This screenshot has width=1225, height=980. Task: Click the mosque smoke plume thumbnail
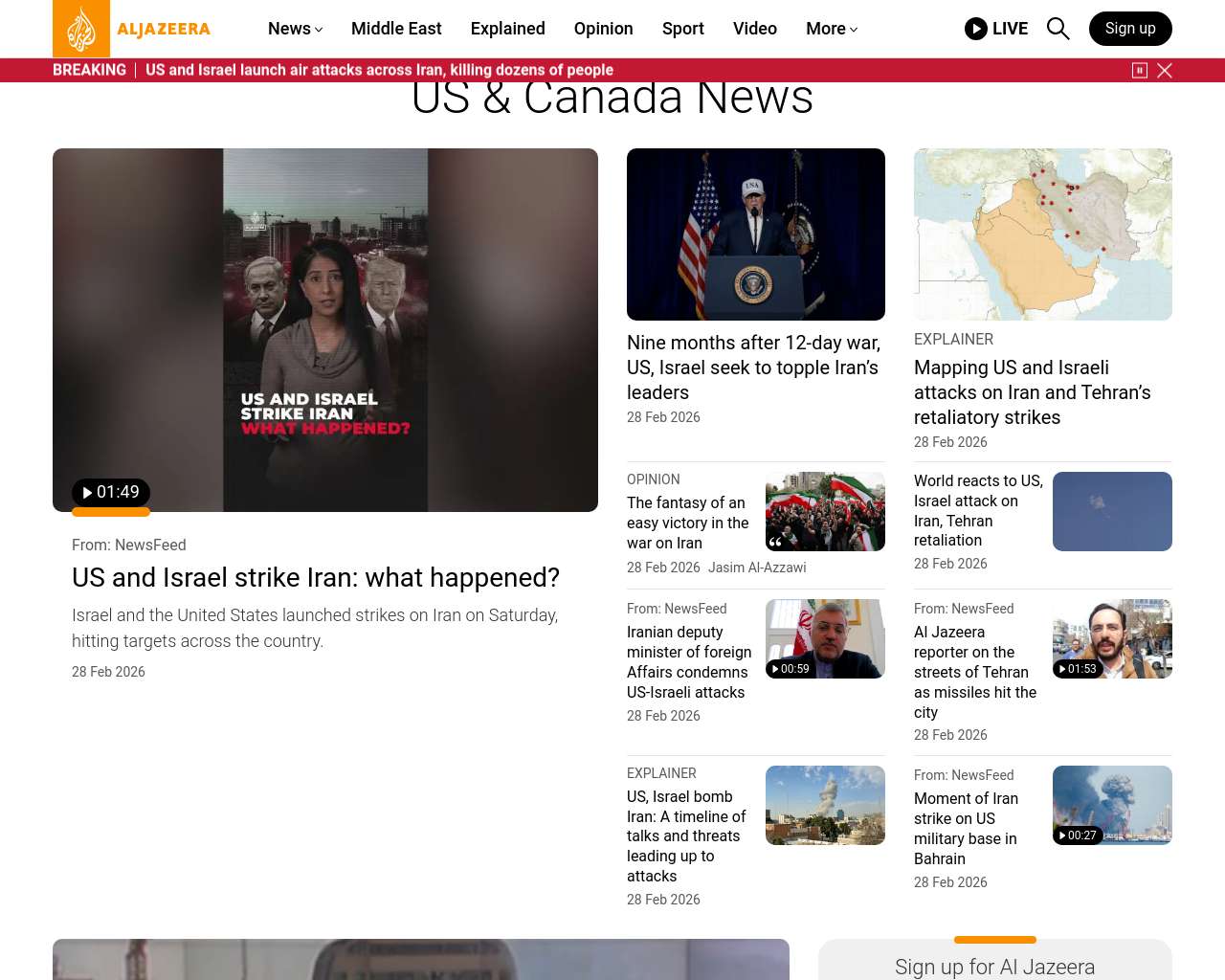825,805
